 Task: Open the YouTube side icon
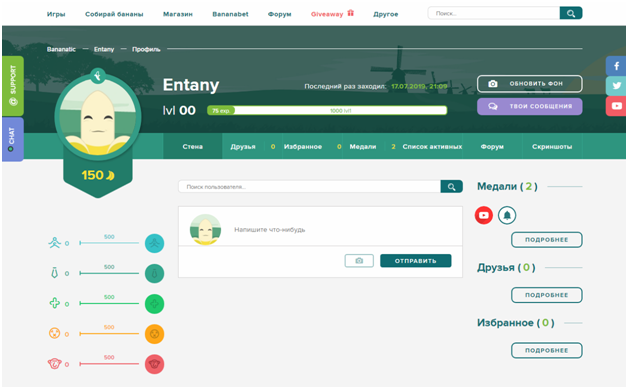pyautogui.click(x=616, y=106)
